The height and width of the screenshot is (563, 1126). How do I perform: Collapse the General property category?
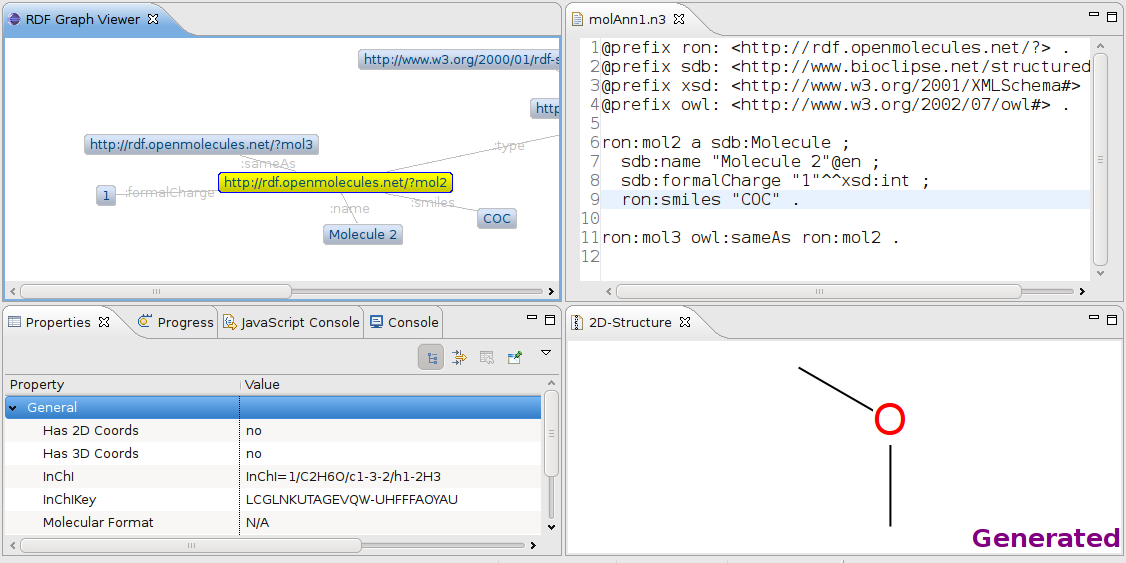13,408
